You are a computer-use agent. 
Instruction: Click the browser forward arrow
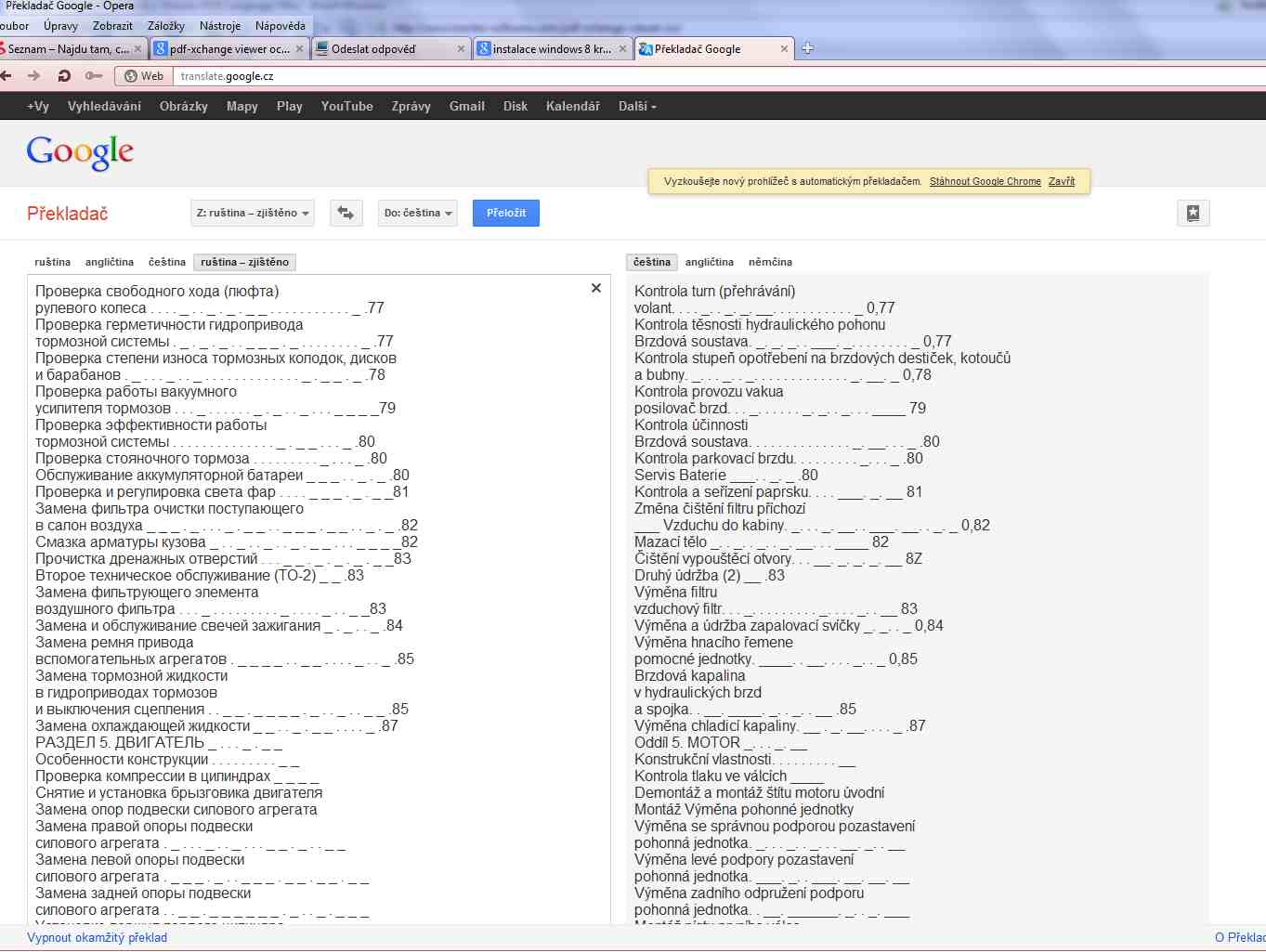(x=34, y=76)
